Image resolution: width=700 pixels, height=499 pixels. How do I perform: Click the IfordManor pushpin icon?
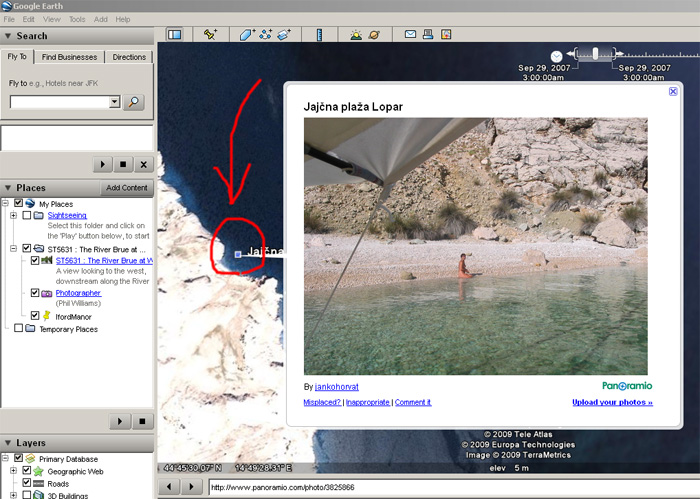(46, 316)
